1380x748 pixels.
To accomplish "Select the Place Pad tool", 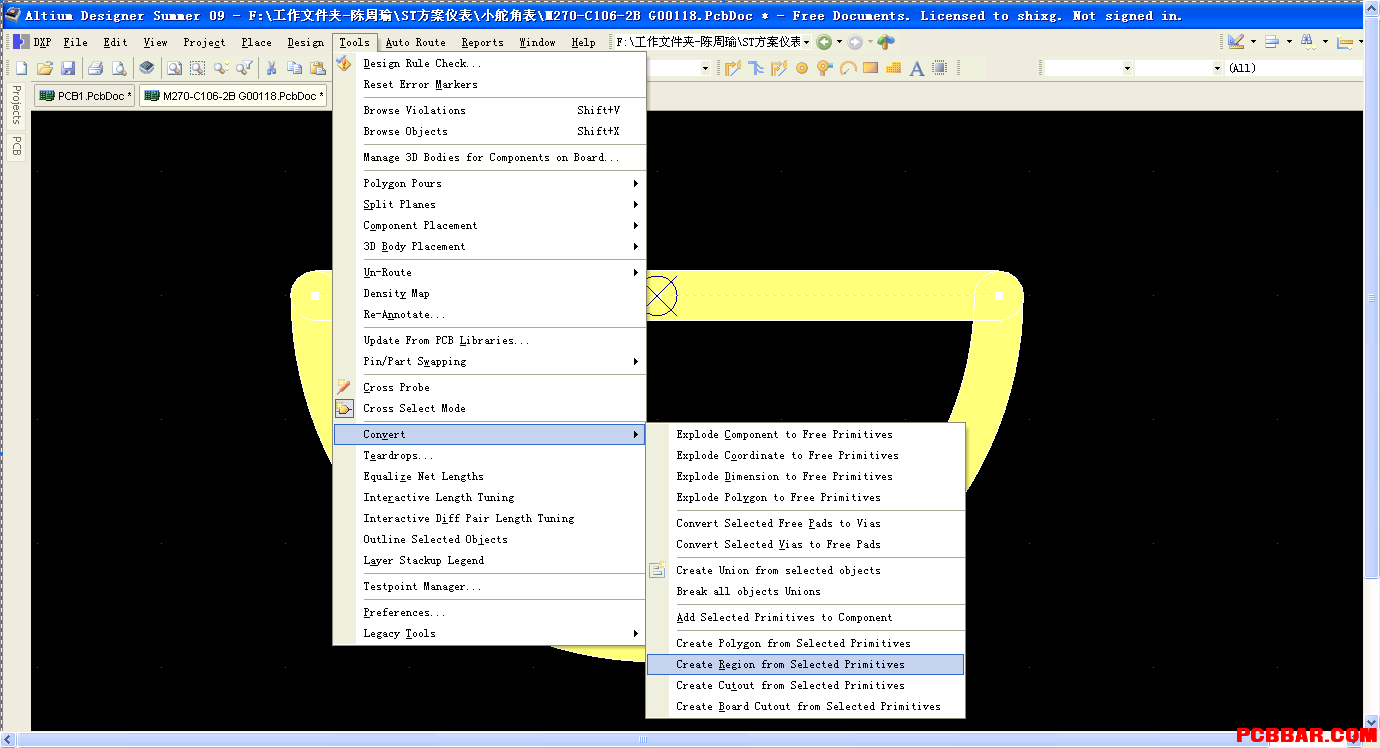I will [x=801, y=68].
